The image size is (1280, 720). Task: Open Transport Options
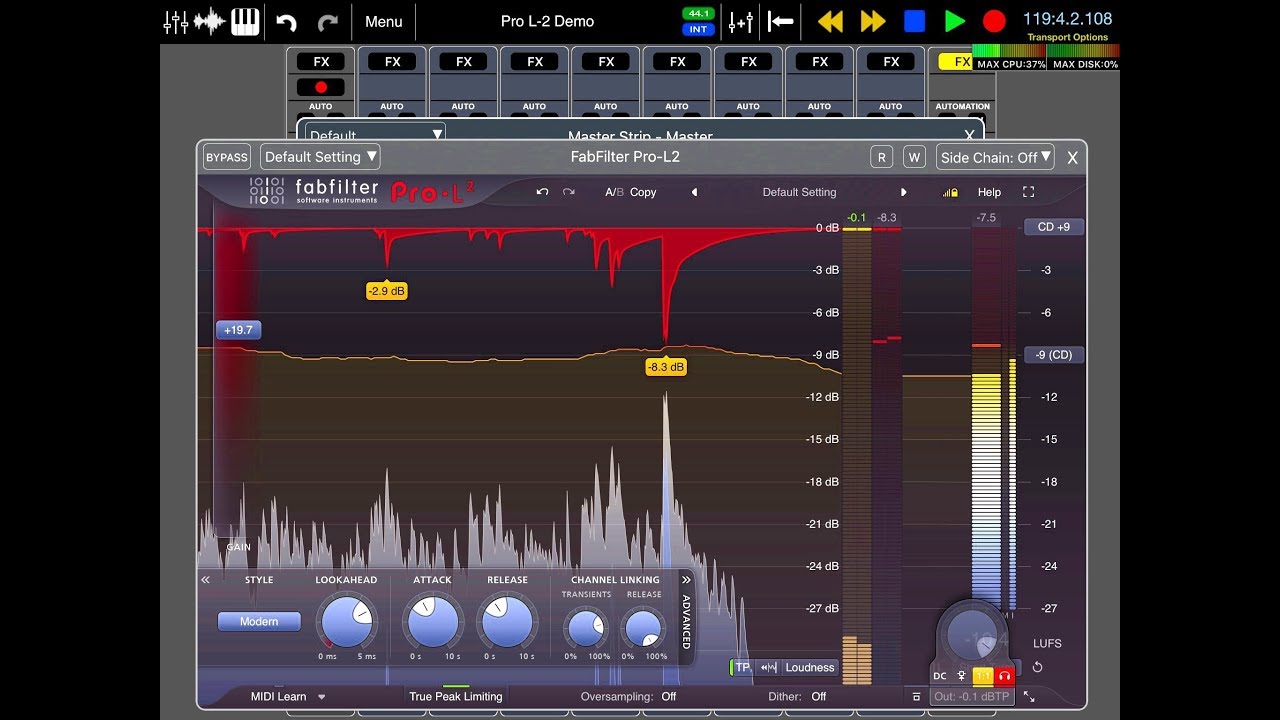tap(1067, 37)
